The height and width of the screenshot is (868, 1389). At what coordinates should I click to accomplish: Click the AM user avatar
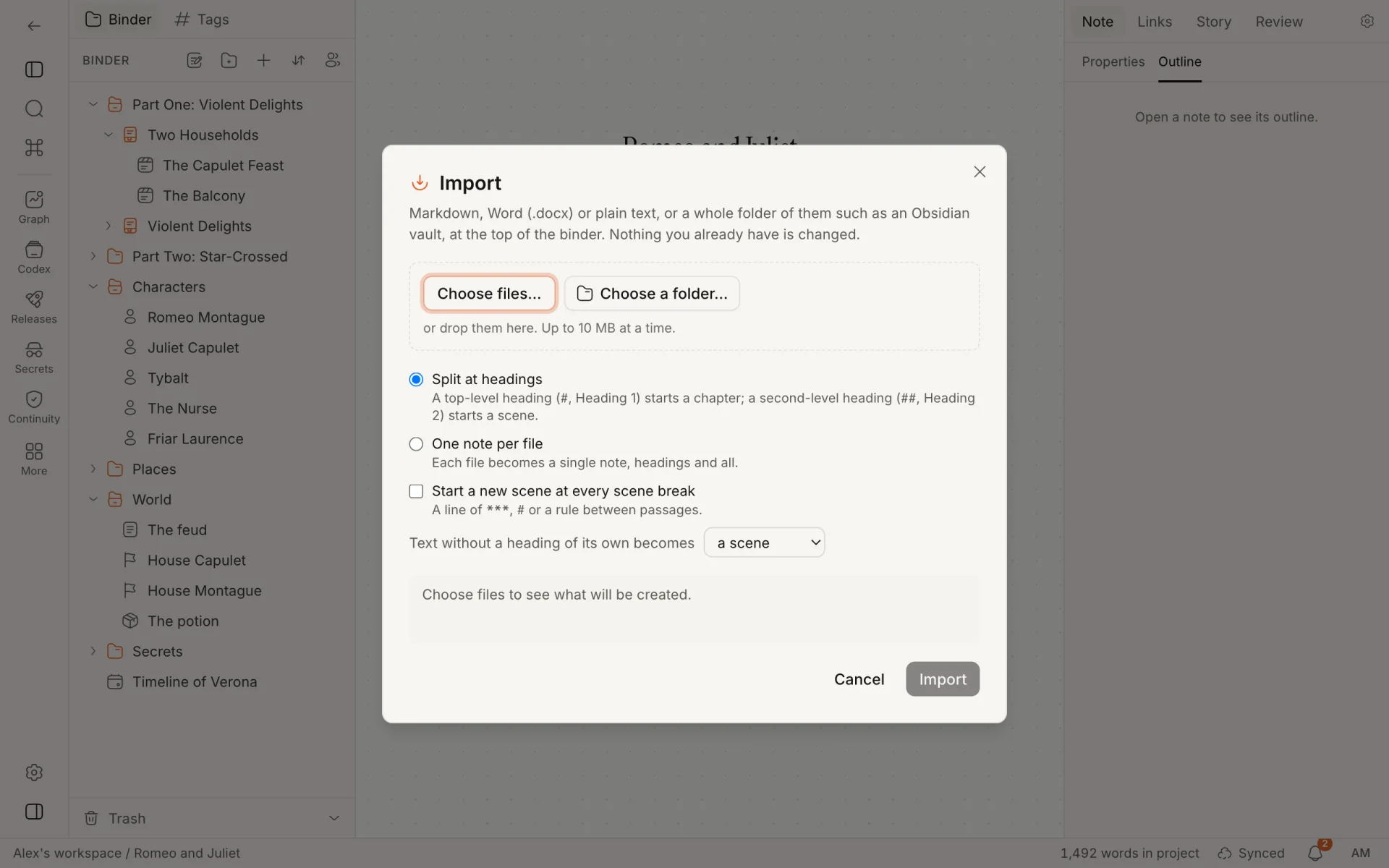(1361, 854)
